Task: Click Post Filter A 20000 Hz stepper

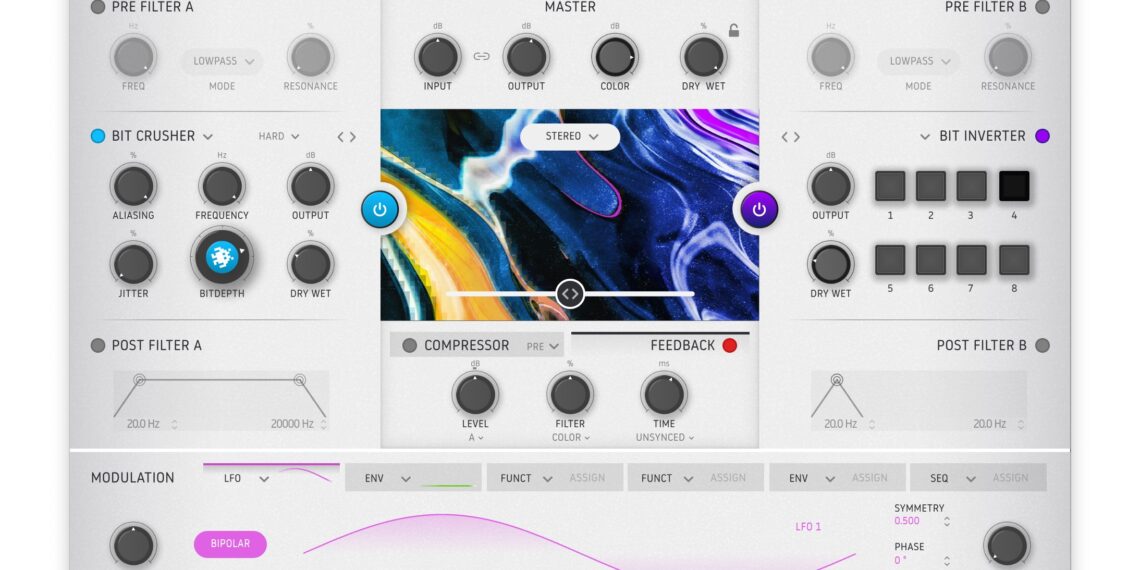Action: pos(324,424)
